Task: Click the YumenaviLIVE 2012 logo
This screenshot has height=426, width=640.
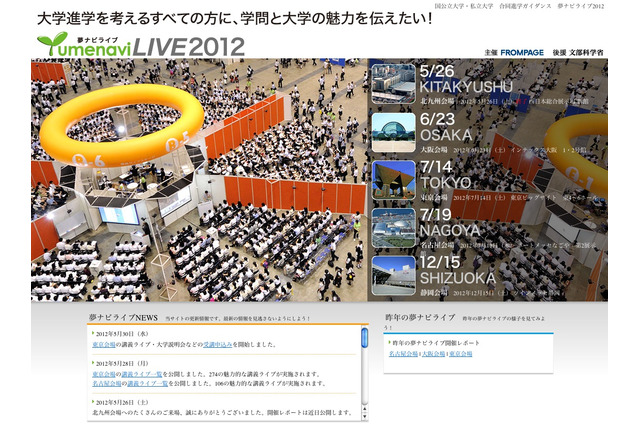Action: [141, 44]
